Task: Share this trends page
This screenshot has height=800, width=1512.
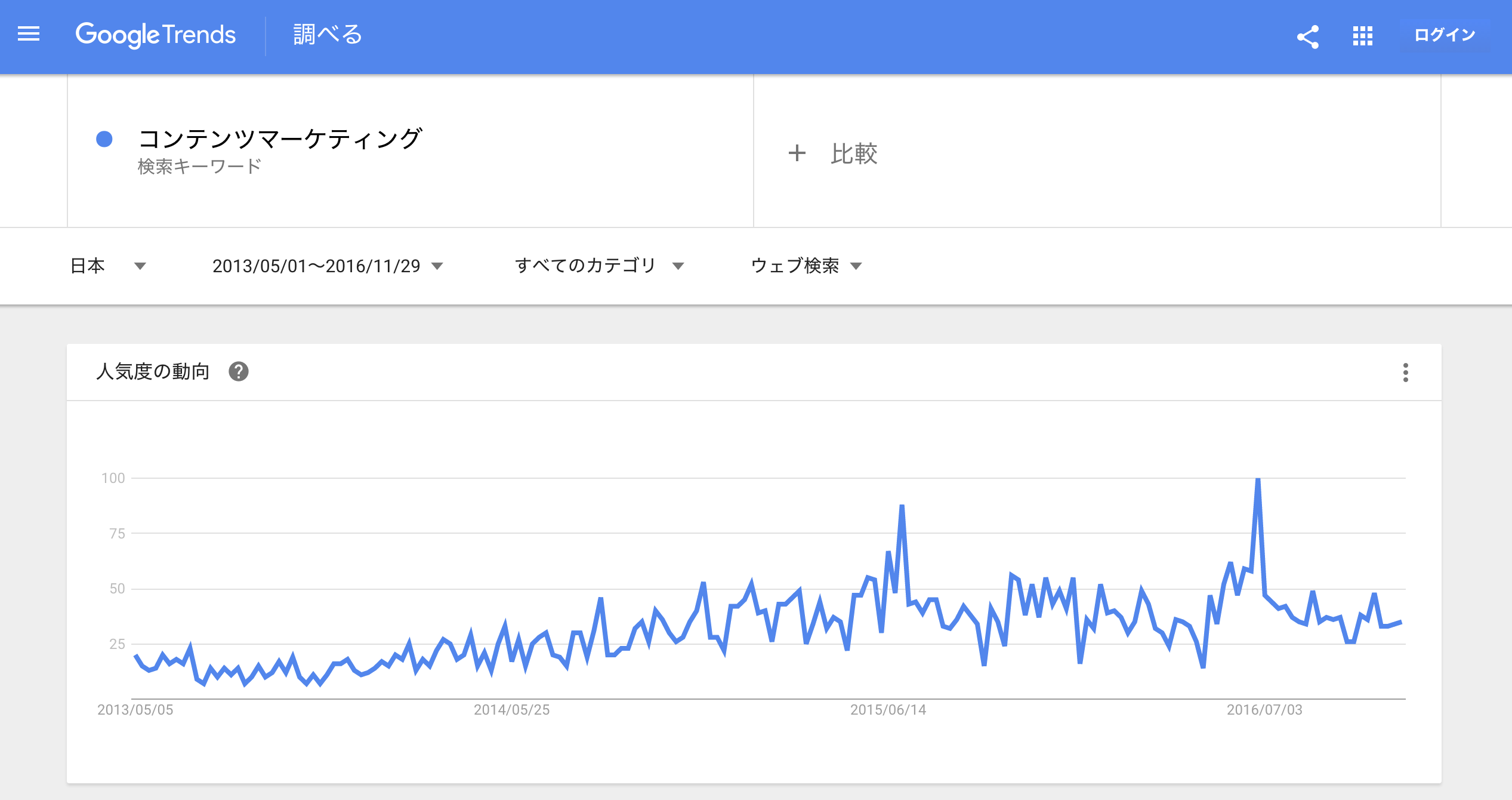Action: tap(1307, 36)
